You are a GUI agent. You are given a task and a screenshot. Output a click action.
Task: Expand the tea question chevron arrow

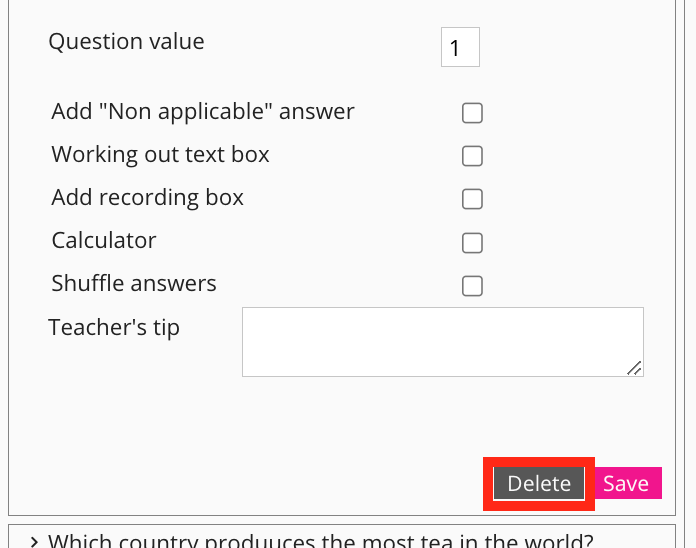(x=34, y=541)
